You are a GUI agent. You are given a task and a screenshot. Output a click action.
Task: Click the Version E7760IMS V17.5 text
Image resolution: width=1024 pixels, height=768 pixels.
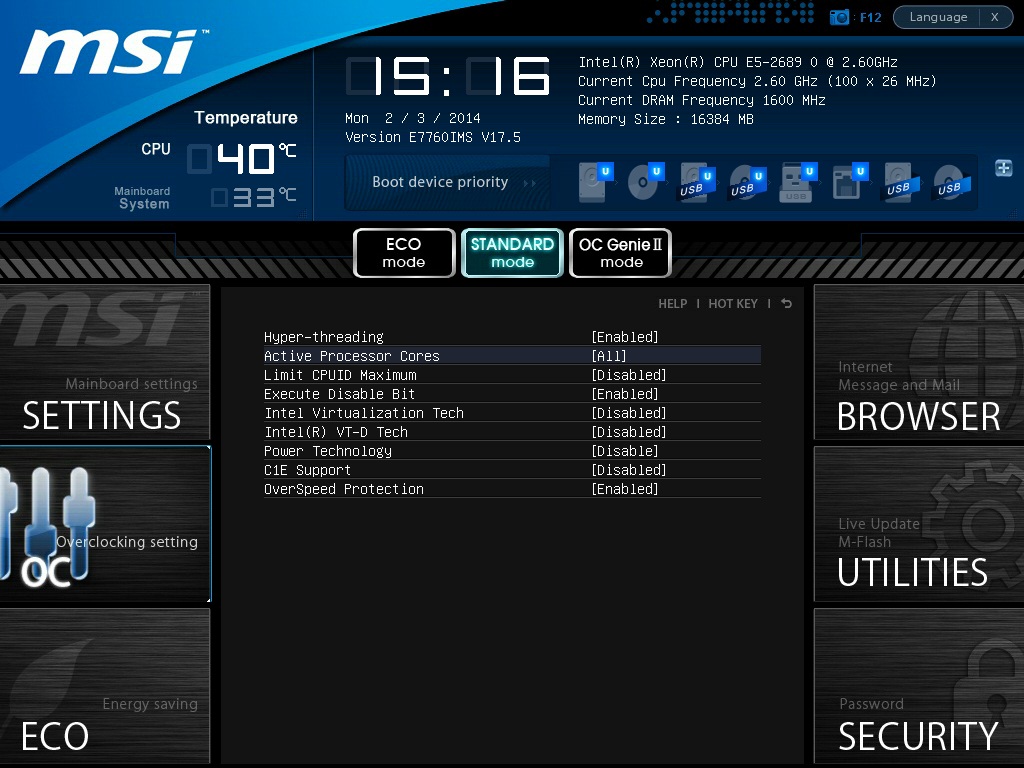[432, 137]
